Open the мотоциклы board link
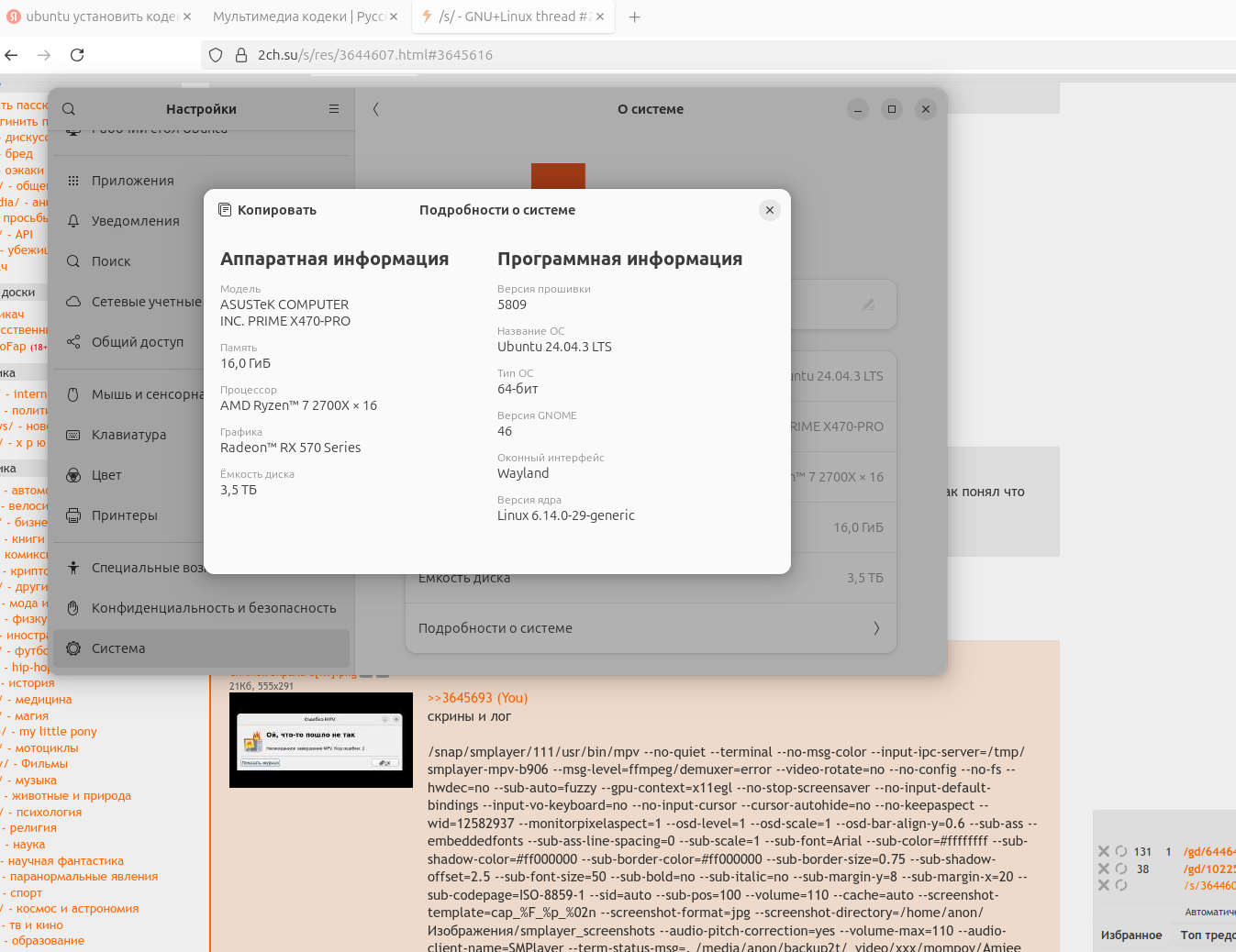The image size is (1236, 952). [x=47, y=748]
